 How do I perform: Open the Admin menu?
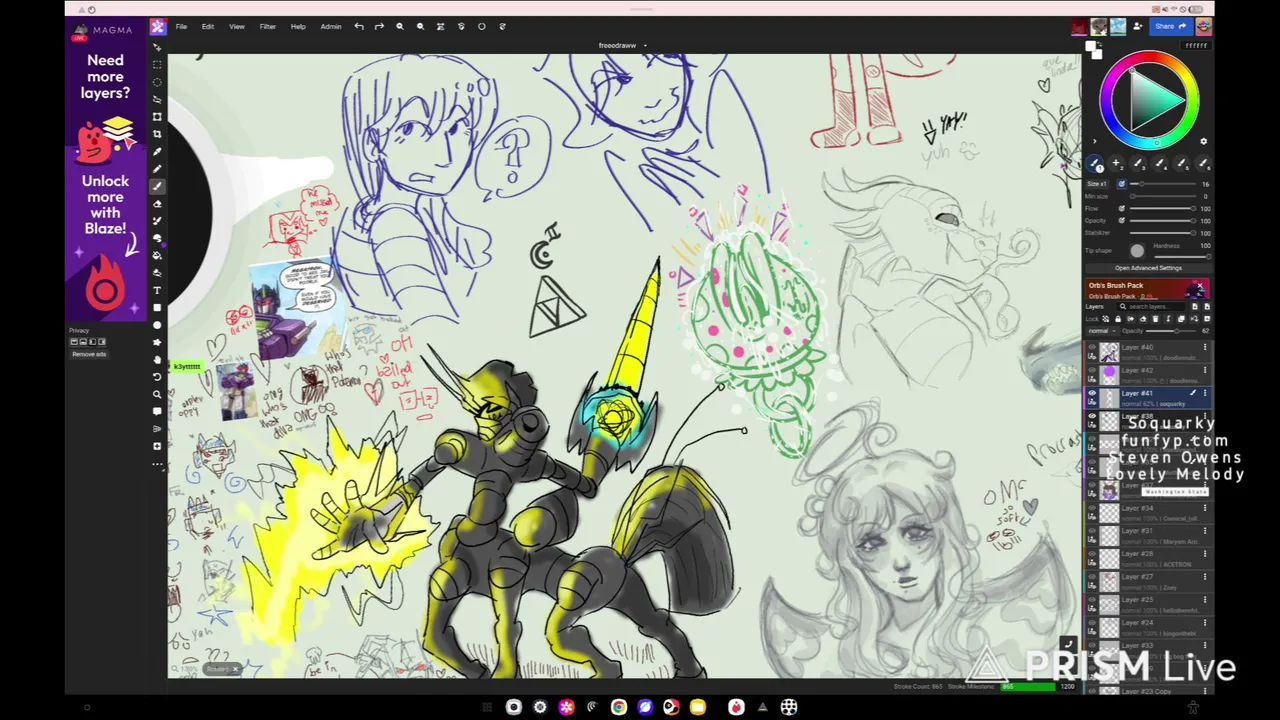click(x=331, y=26)
